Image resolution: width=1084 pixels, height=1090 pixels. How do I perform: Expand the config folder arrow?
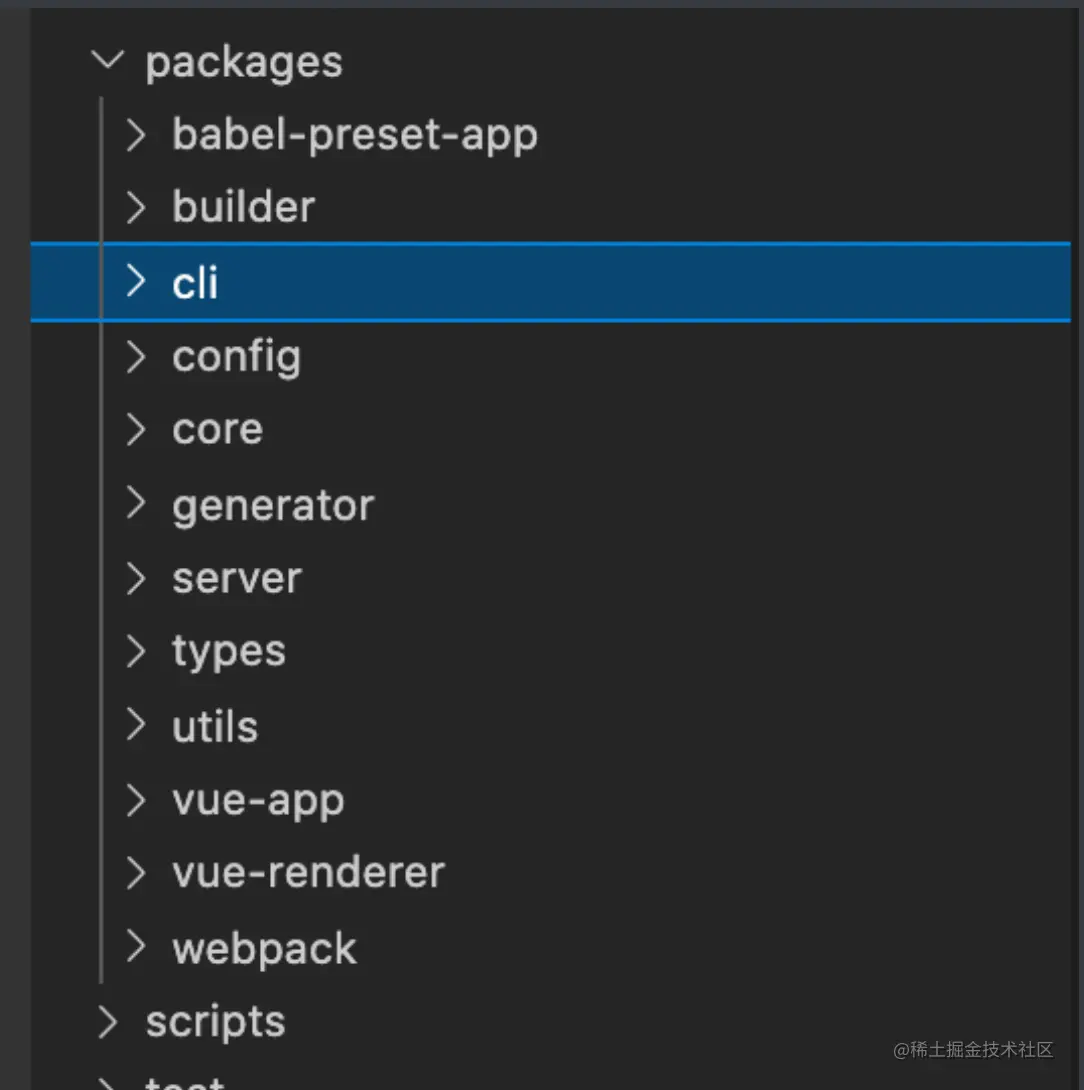(x=136, y=357)
